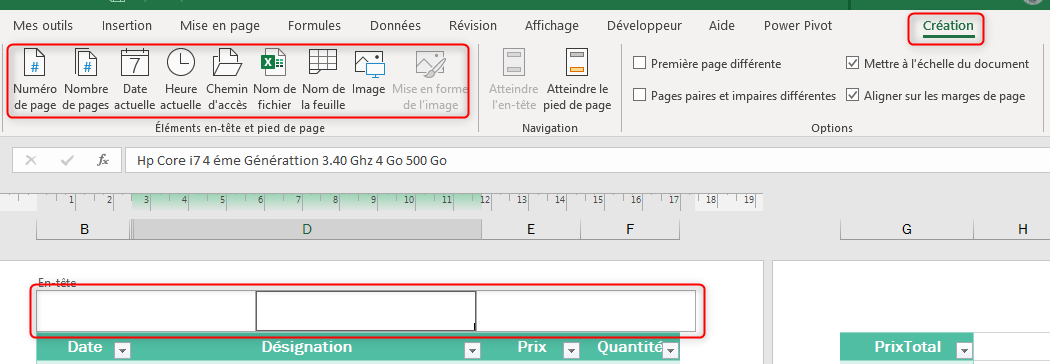Image resolution: width=1050 pixels, height=364 pixels.
Task: Go to header with Atteindre l'en-tête
Action: (514, 80)
